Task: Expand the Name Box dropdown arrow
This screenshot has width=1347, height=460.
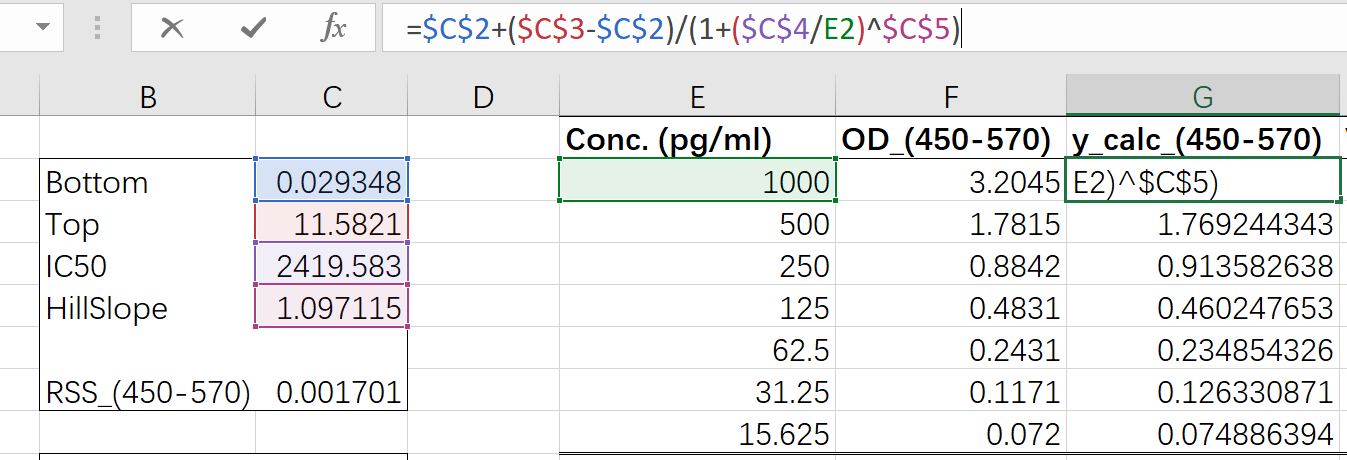Action: [42, 28]
